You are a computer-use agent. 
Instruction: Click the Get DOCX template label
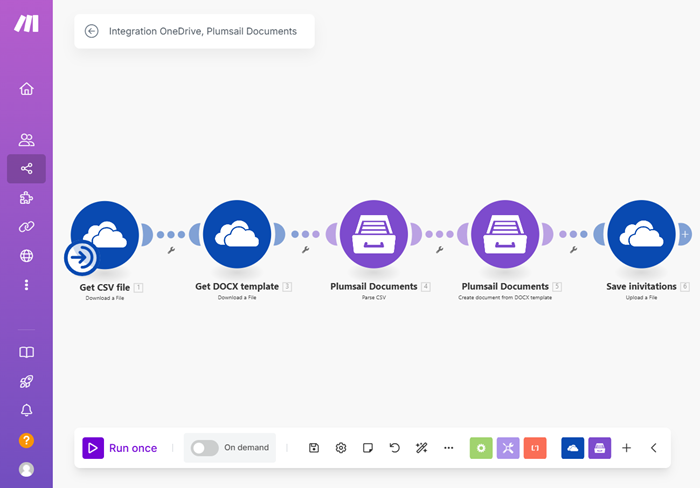[237, 286]
